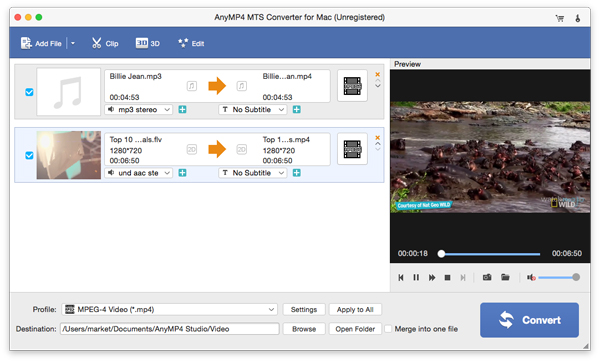Click the Destination path input field
The height and width of the screenshot is (362, 600).
tap(170, 329)
